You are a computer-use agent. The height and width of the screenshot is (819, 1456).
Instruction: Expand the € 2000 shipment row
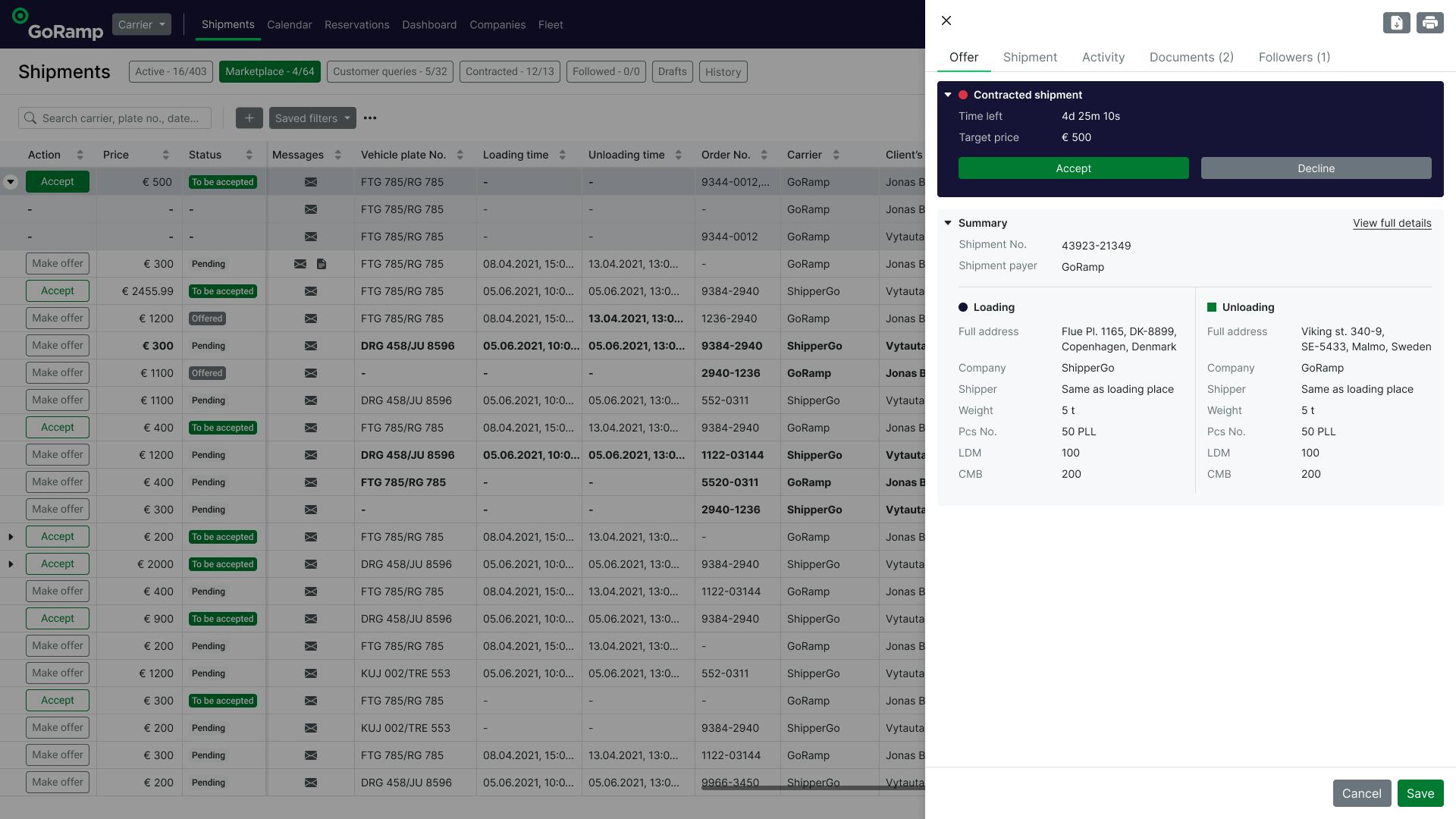[11, 564]
